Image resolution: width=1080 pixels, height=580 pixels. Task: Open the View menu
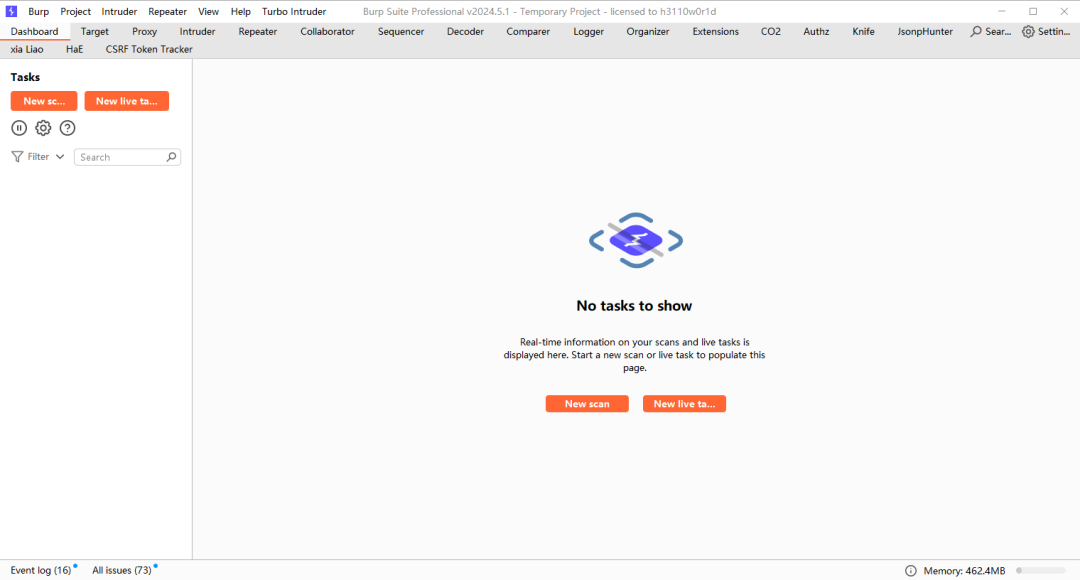coord(208,12)
